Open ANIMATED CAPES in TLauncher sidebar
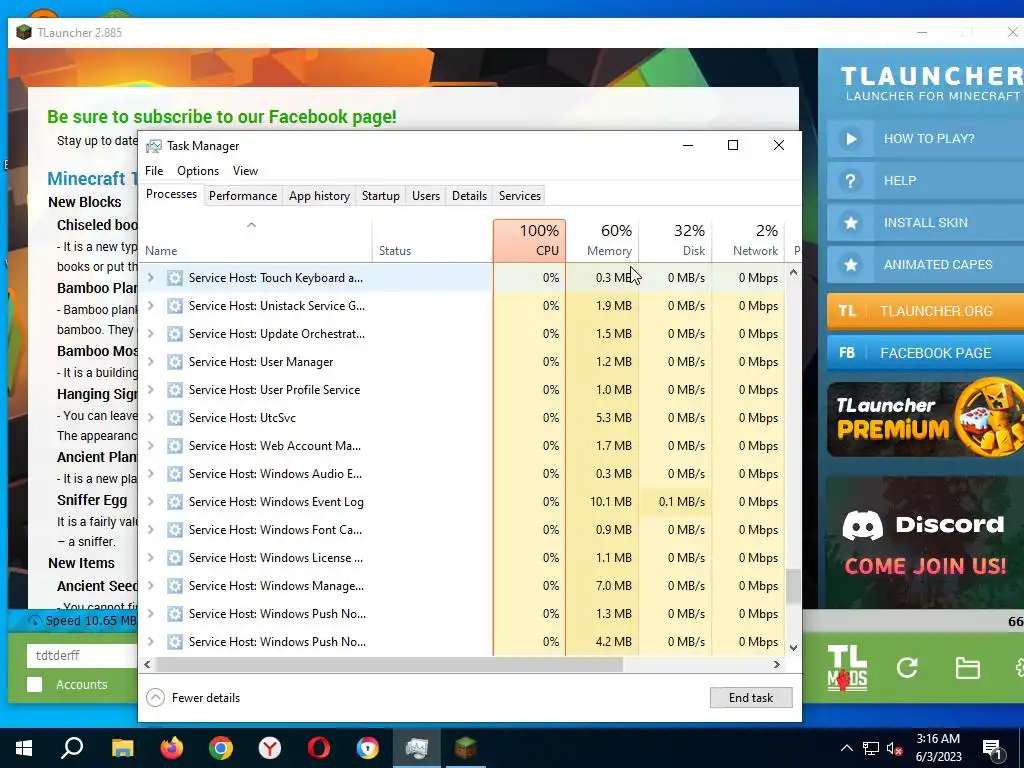This screenshot has width=1024, height=768. (x=925, y=264)
